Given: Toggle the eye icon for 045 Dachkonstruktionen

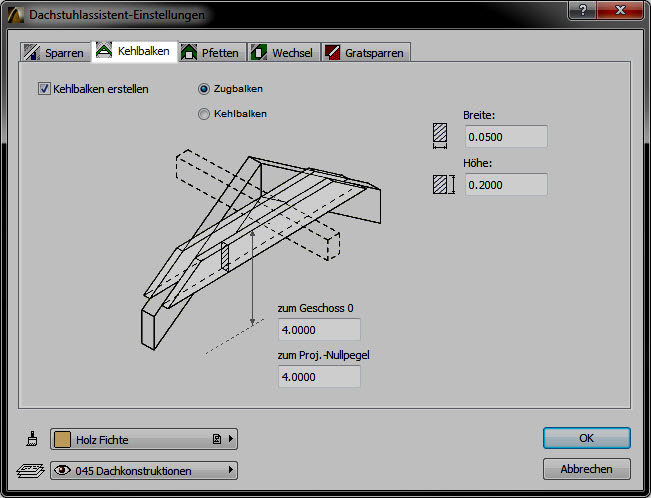Looking at the screenshot, I should click(x=62, y=470).
